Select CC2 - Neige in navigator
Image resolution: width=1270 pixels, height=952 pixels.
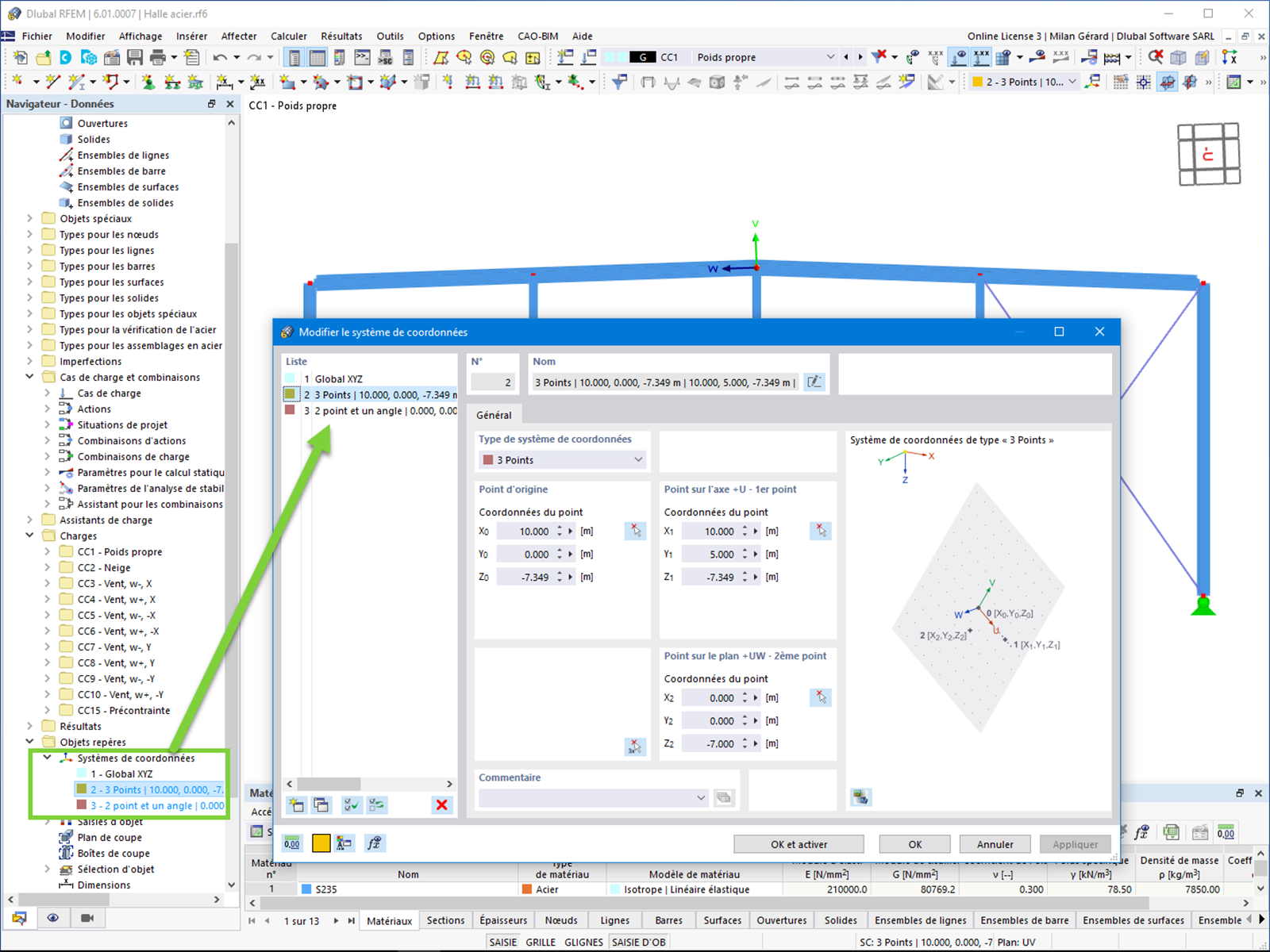coord(103,568)
